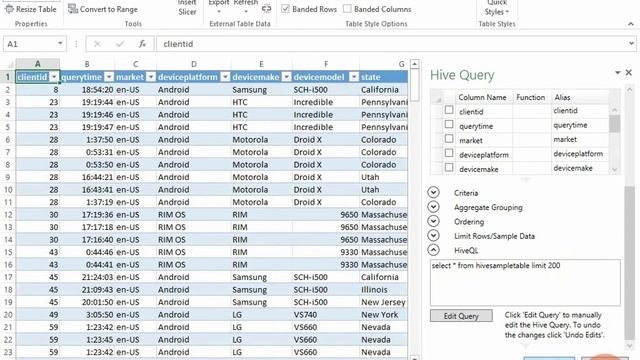Open the clientid column filter dropdown
This screenshot has width=640, height=360.
[x=54, y=77]
